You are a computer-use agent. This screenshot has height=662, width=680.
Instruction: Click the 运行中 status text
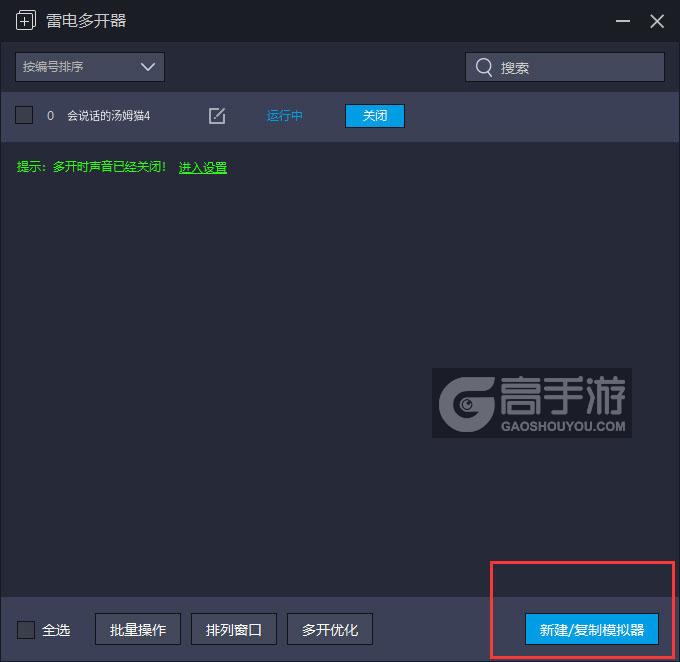284,116
